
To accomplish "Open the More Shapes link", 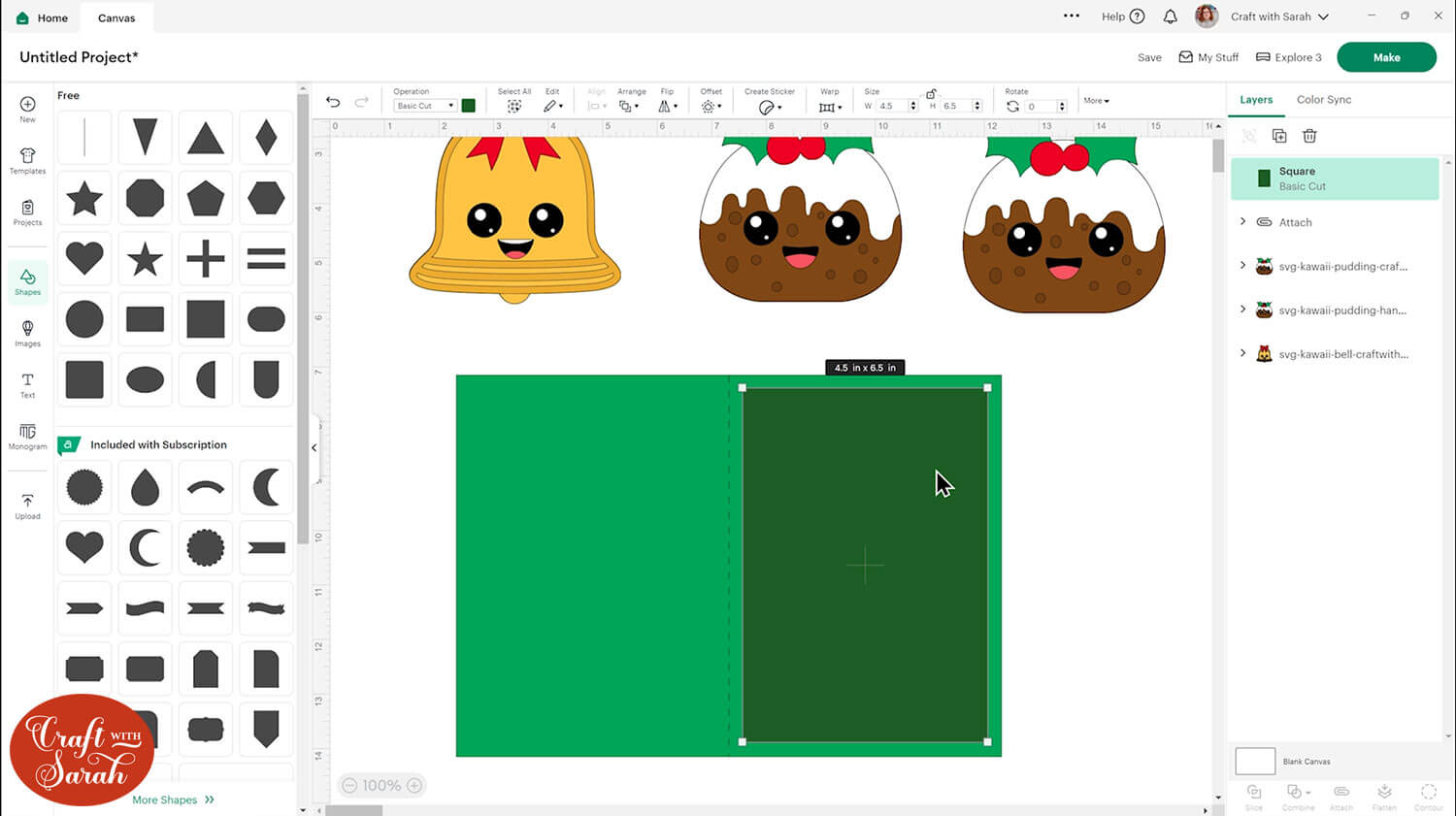I will [173, 800].
